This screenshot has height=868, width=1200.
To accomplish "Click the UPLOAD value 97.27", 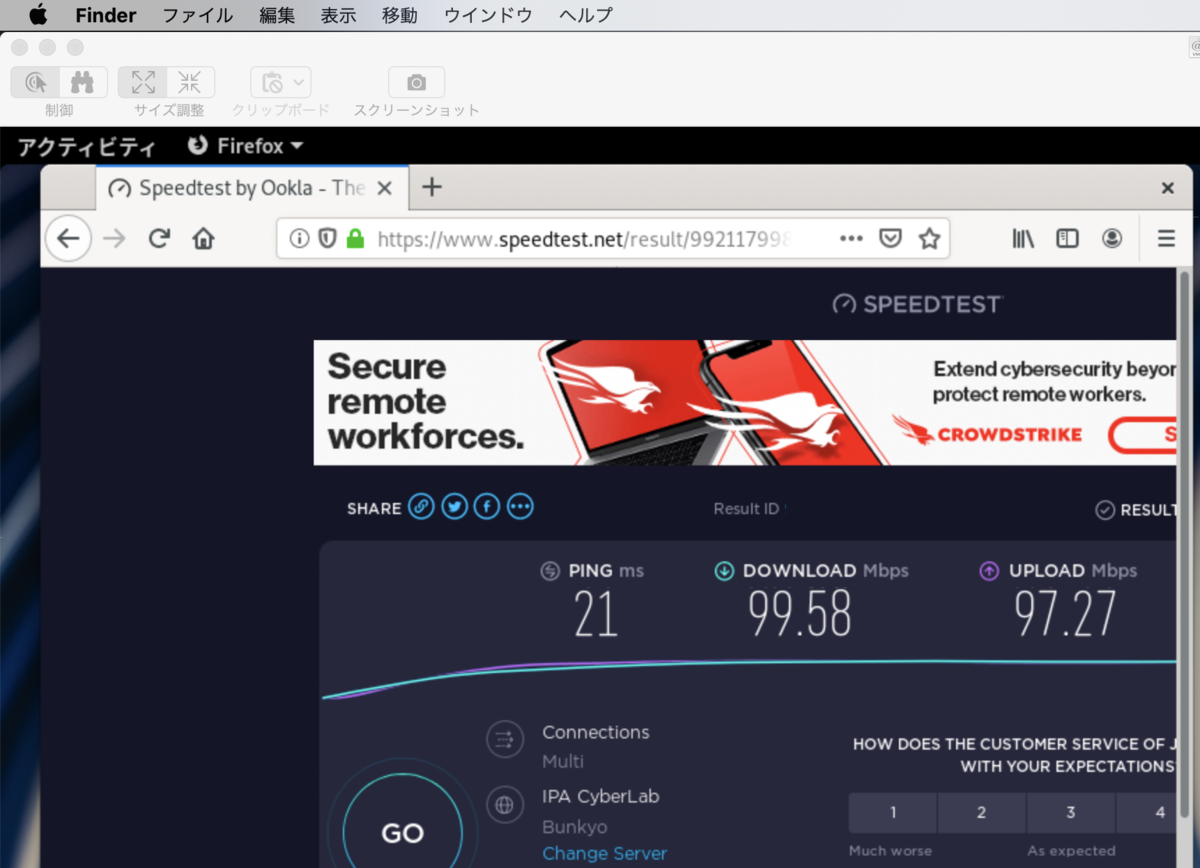I will (1065, 613).
